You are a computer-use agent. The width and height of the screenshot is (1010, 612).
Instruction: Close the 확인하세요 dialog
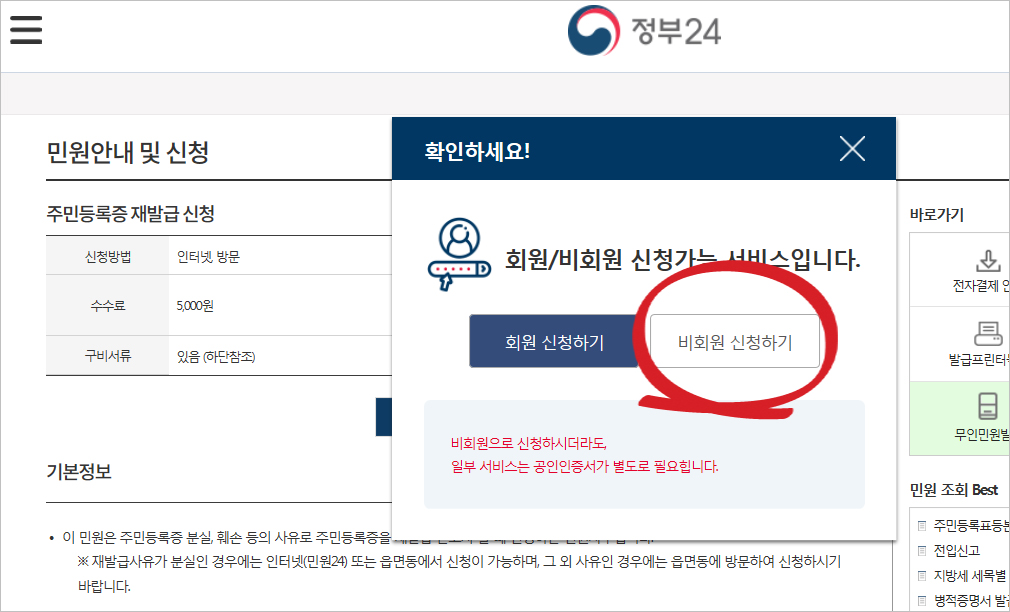852,149
